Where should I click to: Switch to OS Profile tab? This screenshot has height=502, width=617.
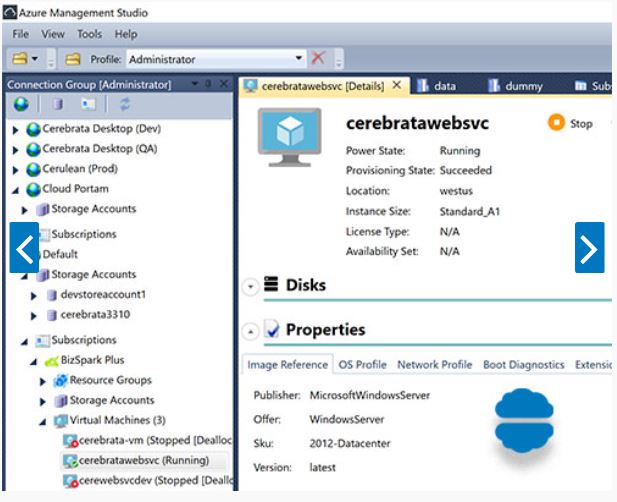(x=362, y=365)
